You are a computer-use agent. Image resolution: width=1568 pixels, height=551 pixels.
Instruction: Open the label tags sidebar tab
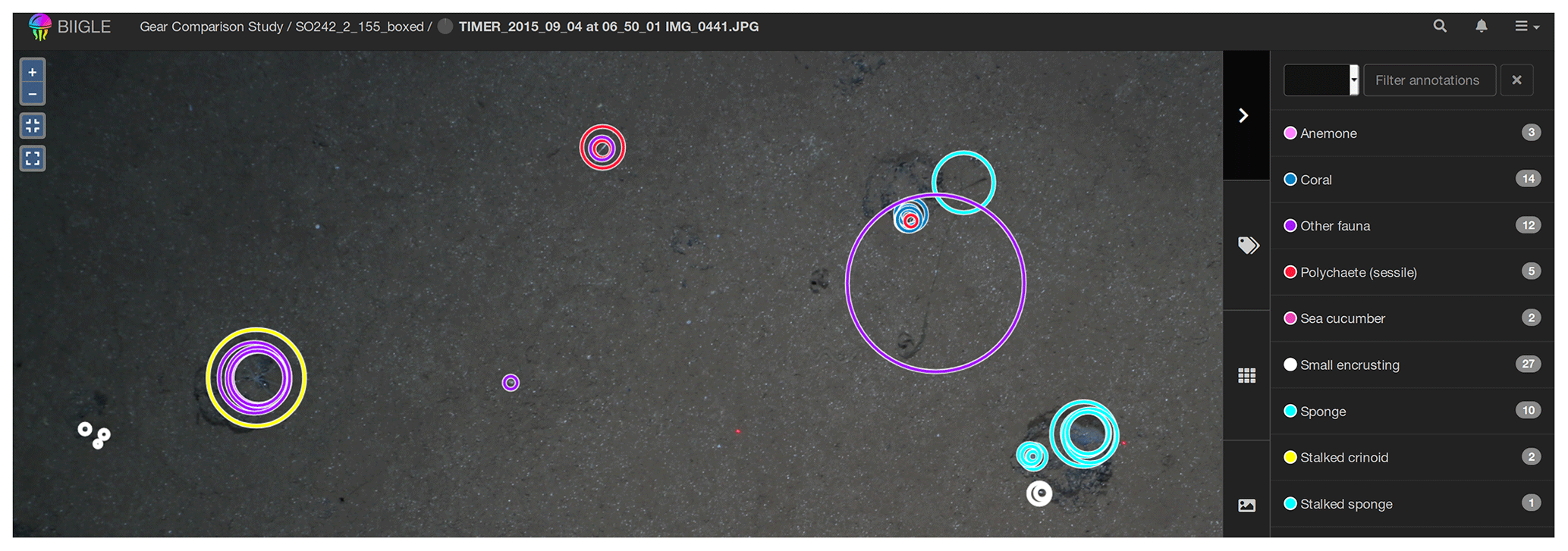coord(1247,245)
